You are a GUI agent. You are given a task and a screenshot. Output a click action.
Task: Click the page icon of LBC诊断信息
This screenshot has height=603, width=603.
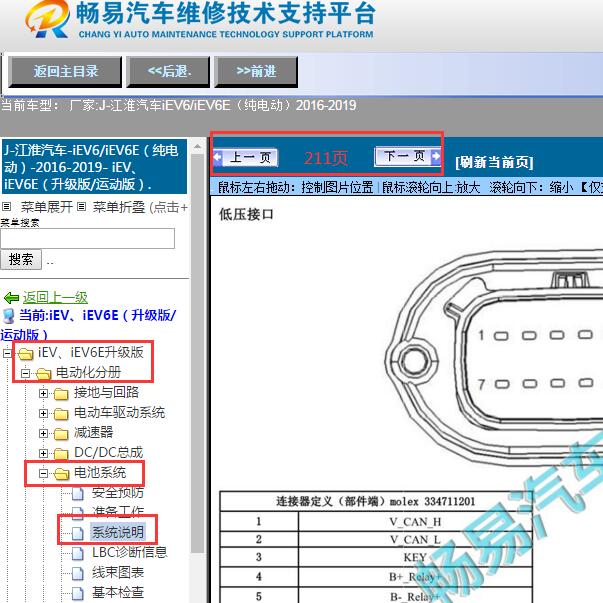78,553
